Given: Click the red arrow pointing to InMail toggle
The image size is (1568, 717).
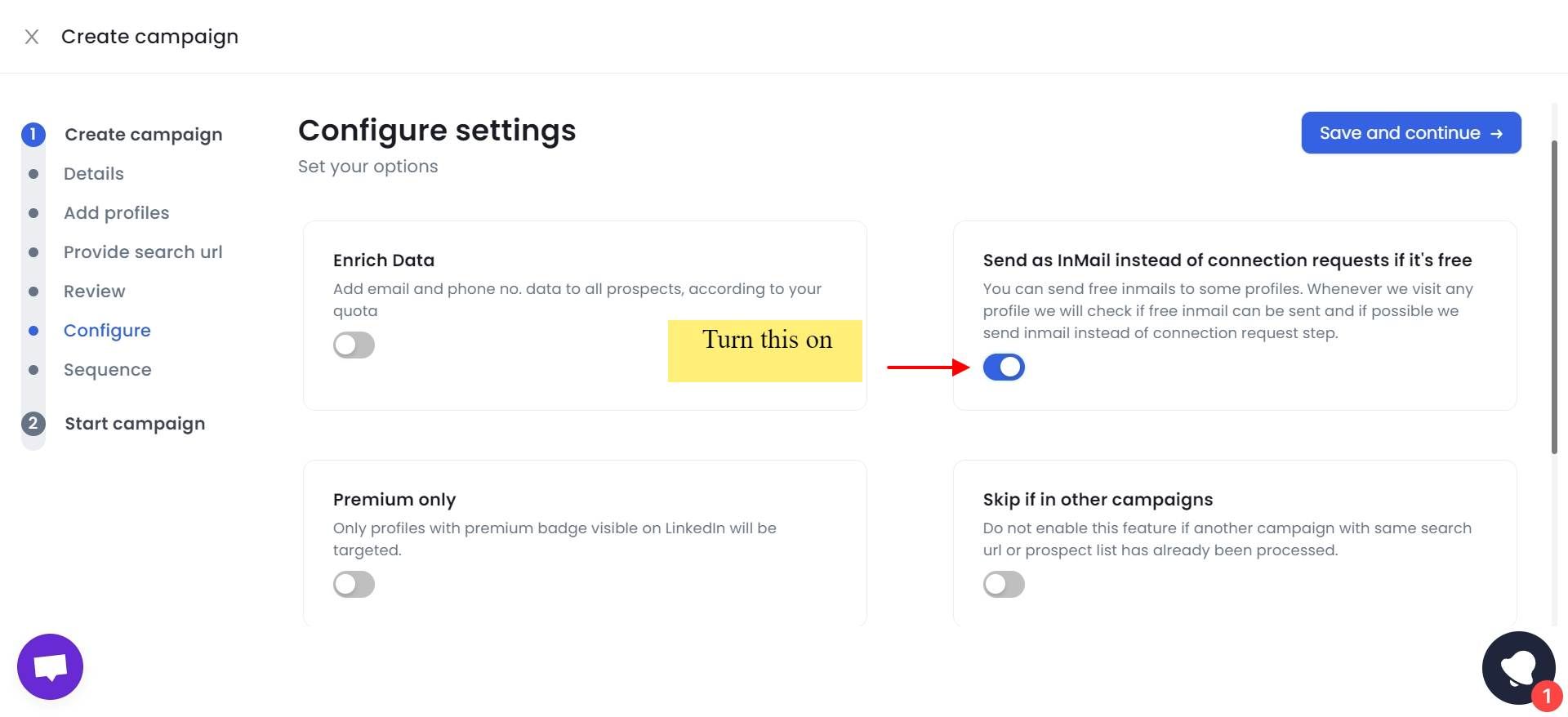Looking at the screenshot, I should pyautogui.click(x=927, y=368).
